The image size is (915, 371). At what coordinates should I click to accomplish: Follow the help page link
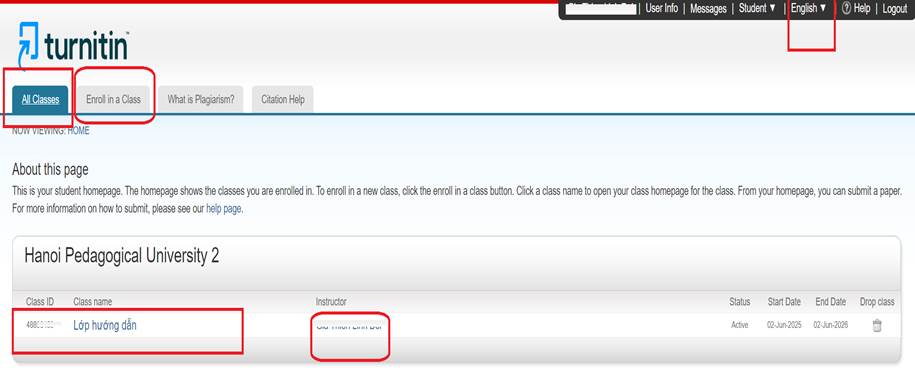tap(223, 208)
